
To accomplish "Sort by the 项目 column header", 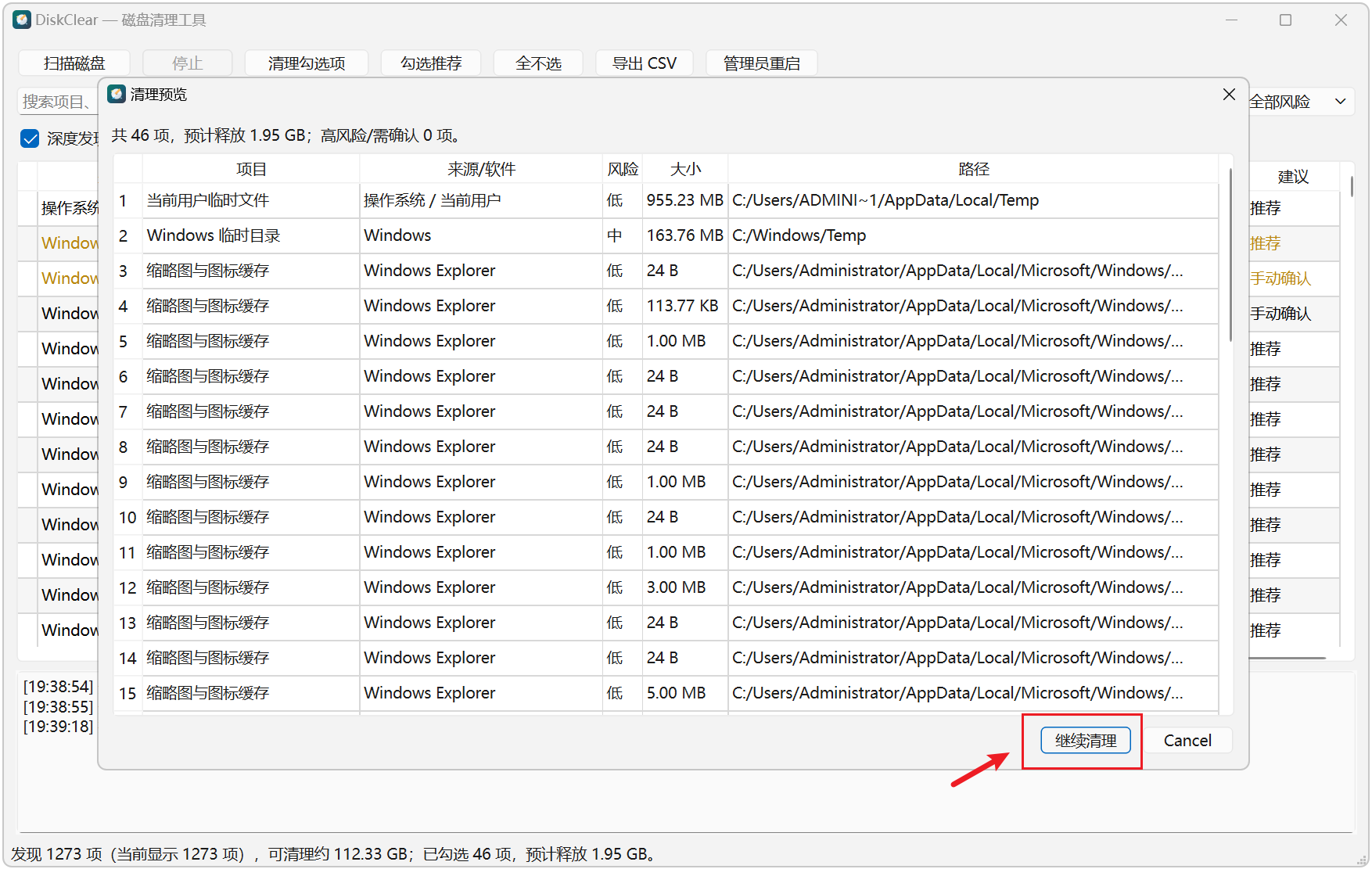I will point(251,169).
